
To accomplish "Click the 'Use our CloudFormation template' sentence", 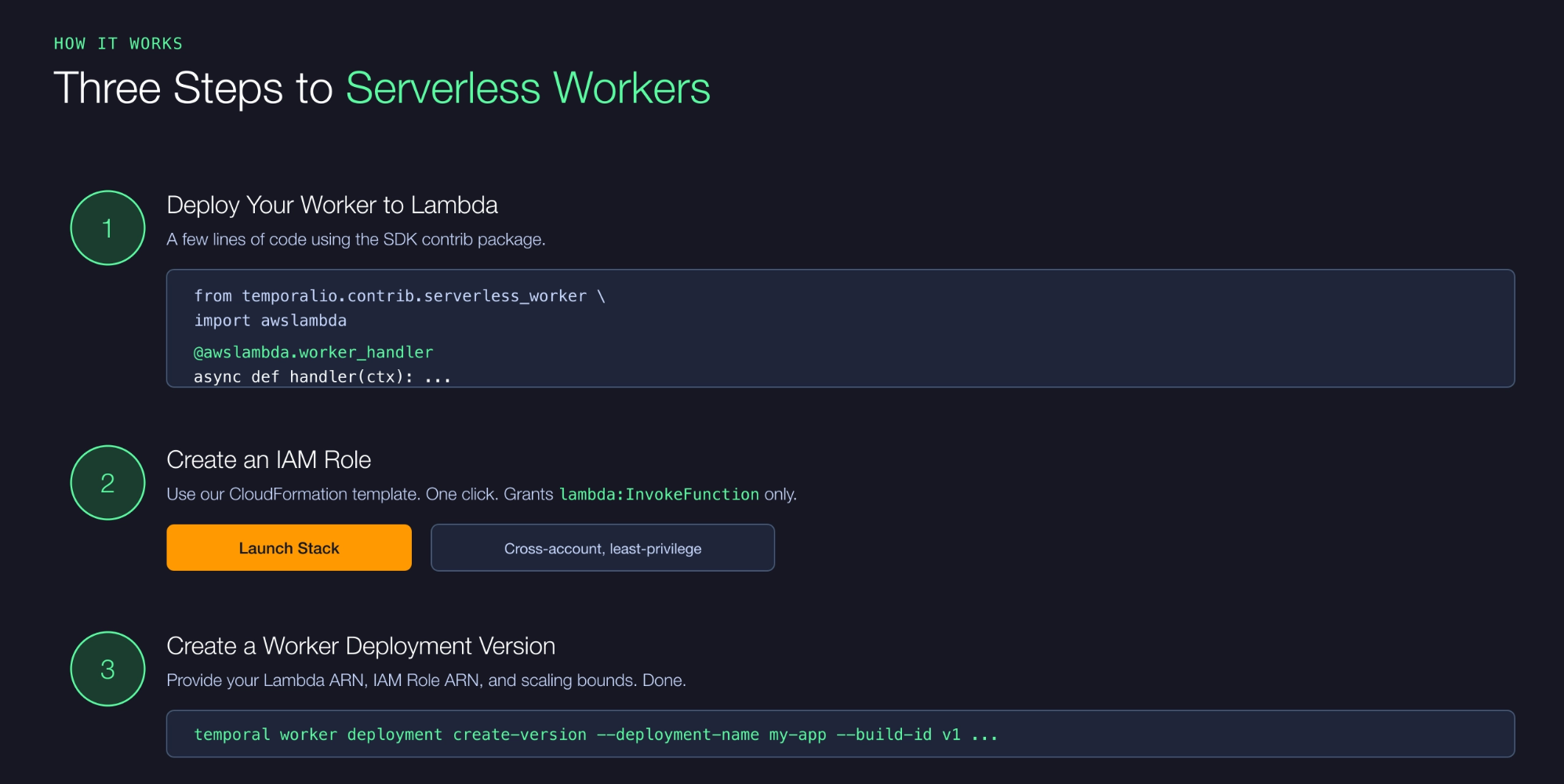I will (x=481, y=494).
